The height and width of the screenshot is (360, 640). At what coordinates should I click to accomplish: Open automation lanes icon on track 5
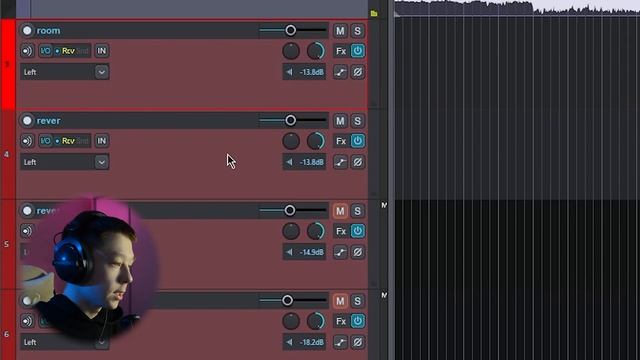point(340,252)
